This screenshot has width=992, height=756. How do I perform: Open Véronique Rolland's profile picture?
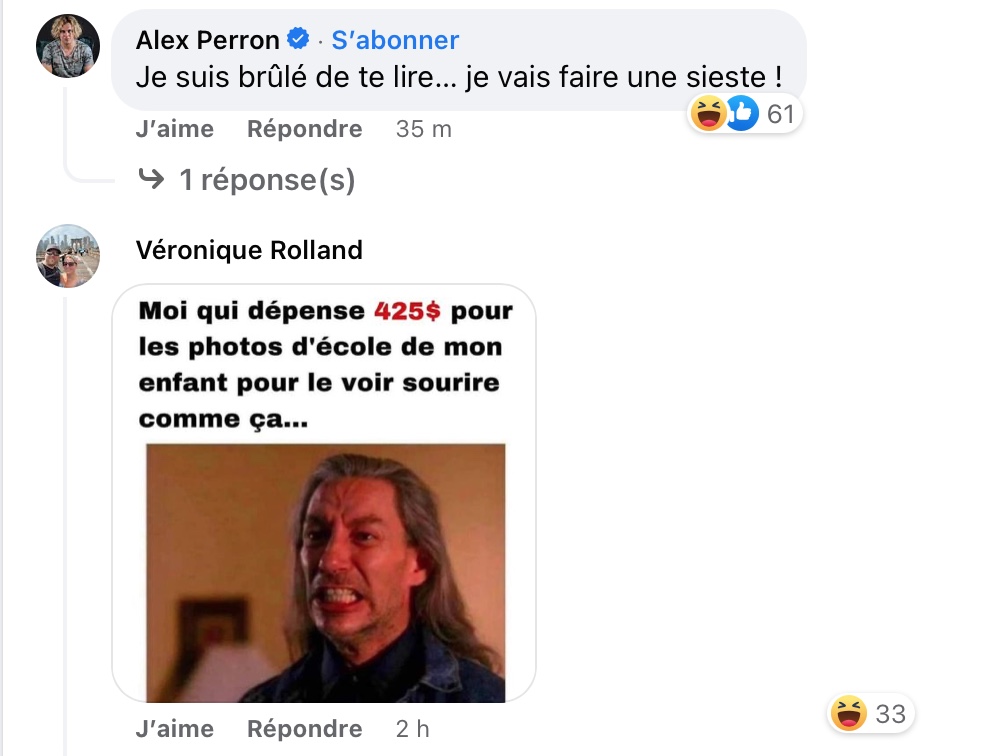[68, 256]
